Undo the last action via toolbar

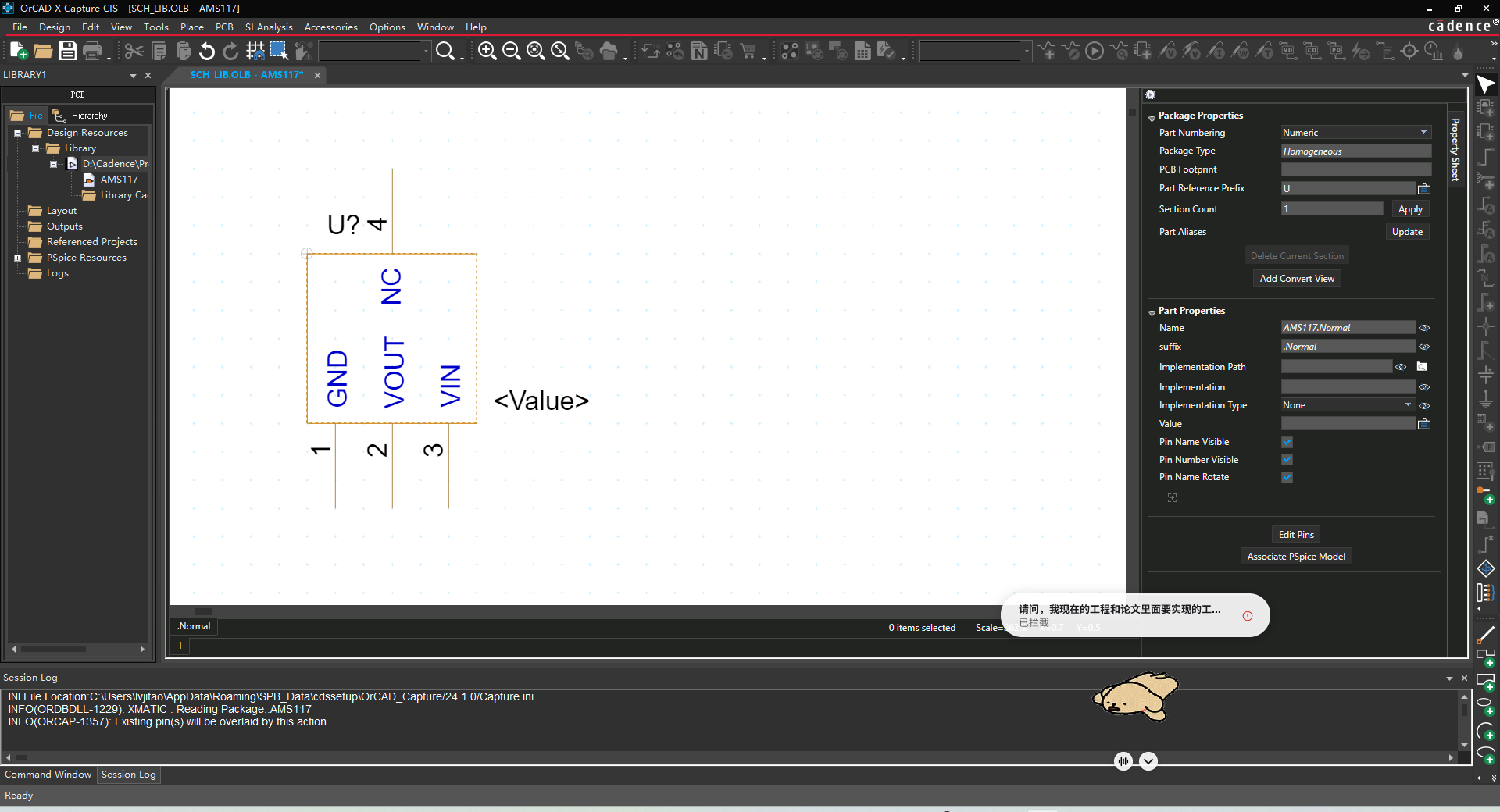pos(206,52)
